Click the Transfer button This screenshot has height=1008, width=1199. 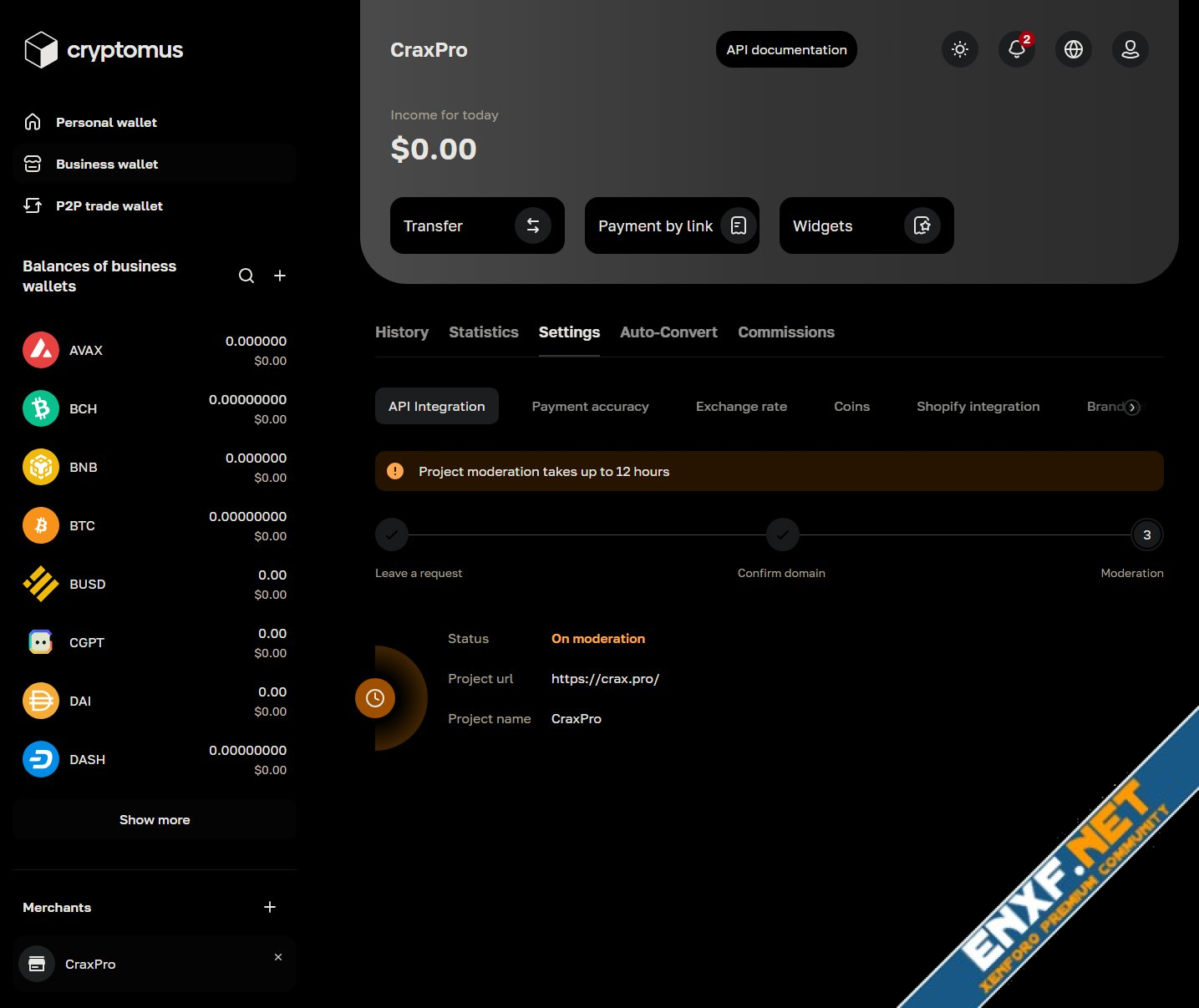(x=477, y=225)
